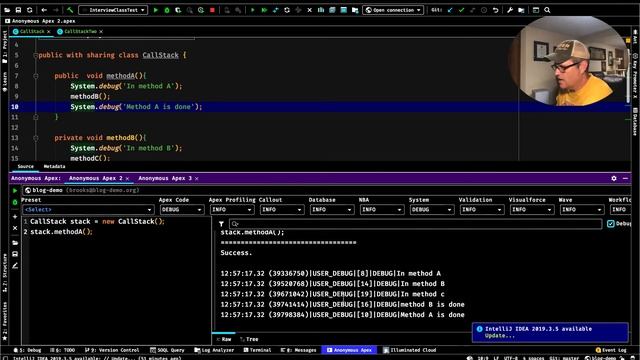Click Update link in IntelliJ notification
640x360 pixels.
click(x=500, y=336)
